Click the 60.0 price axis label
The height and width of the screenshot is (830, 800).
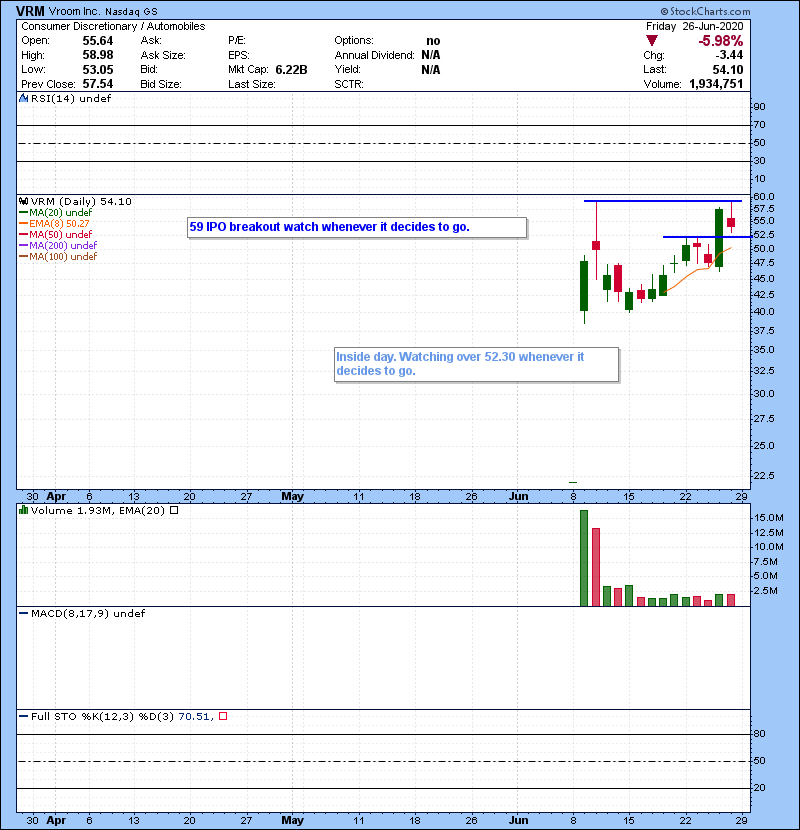click(764, 196)
